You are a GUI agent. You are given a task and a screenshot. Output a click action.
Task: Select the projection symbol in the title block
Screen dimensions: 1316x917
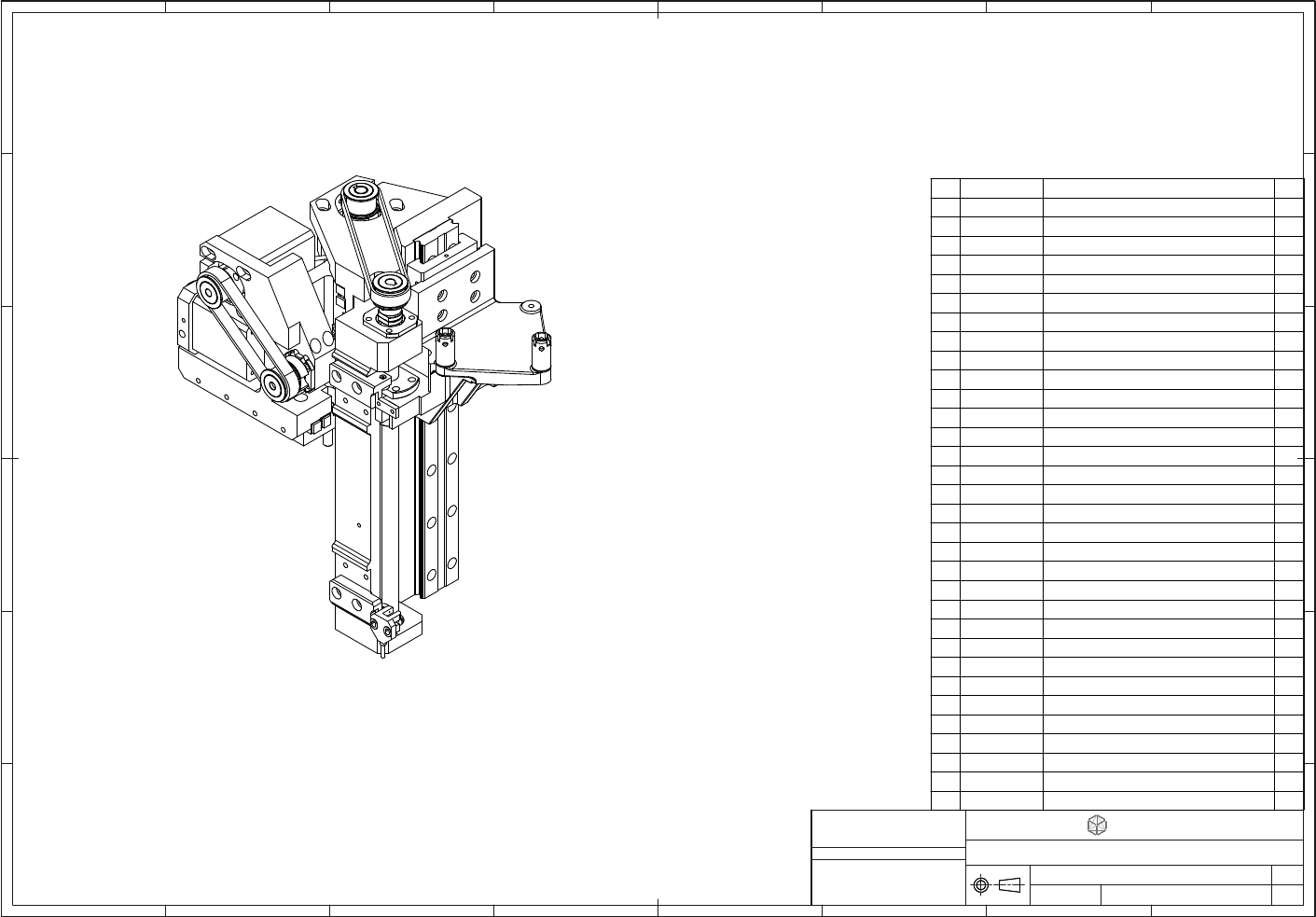[x=998, y=884]
